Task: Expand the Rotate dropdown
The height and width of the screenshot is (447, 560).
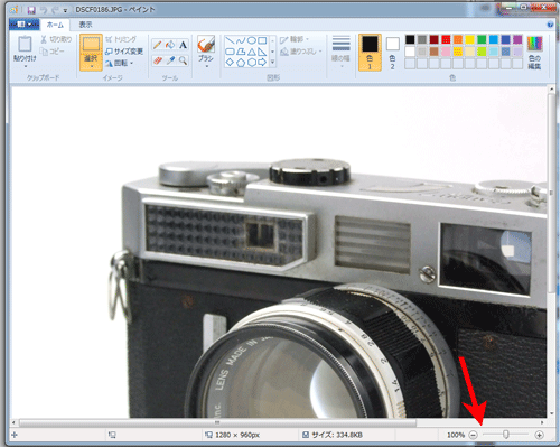Action: (120, 63)
